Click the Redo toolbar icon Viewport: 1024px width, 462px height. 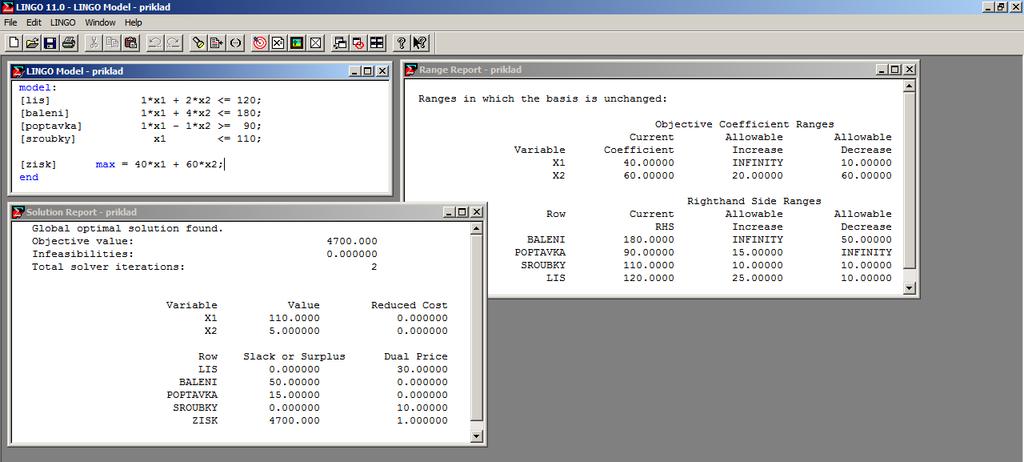[173, 43]
